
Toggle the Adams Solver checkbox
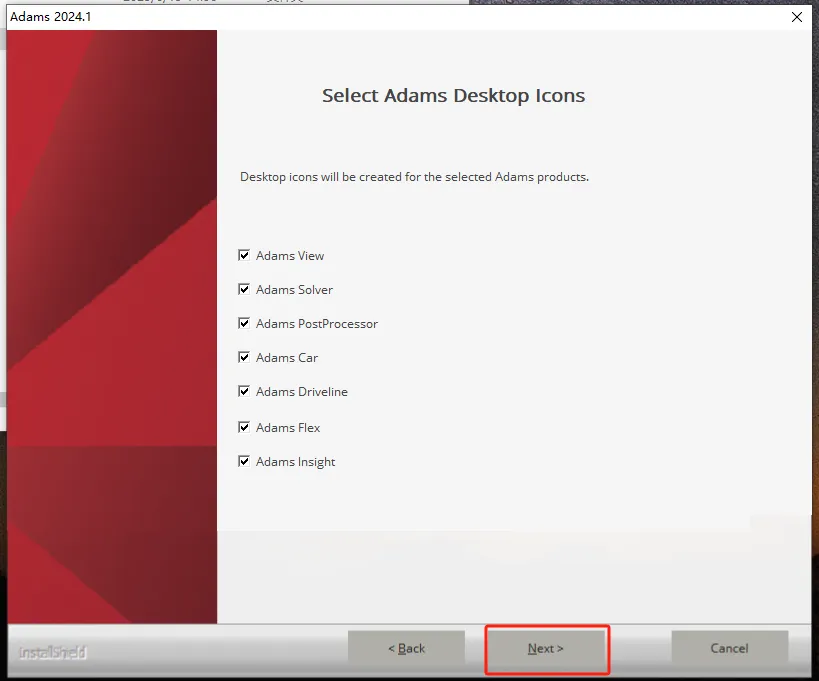tap(244, 289)
